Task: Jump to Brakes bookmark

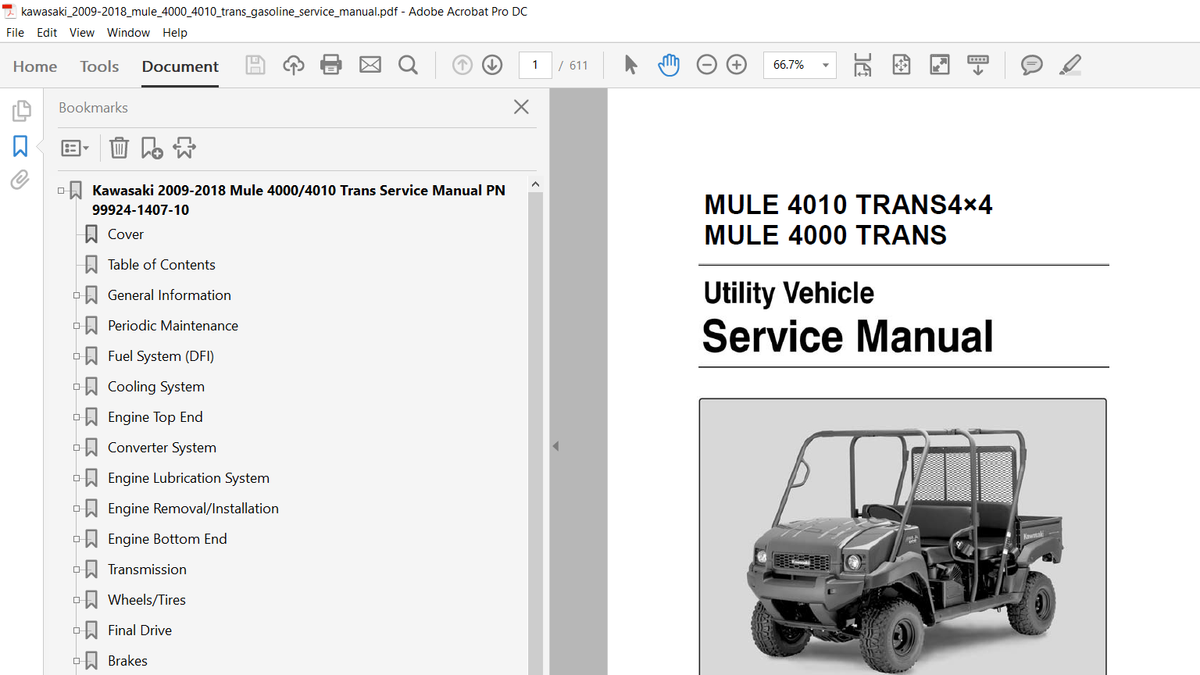Action: (x=127, y=661)
